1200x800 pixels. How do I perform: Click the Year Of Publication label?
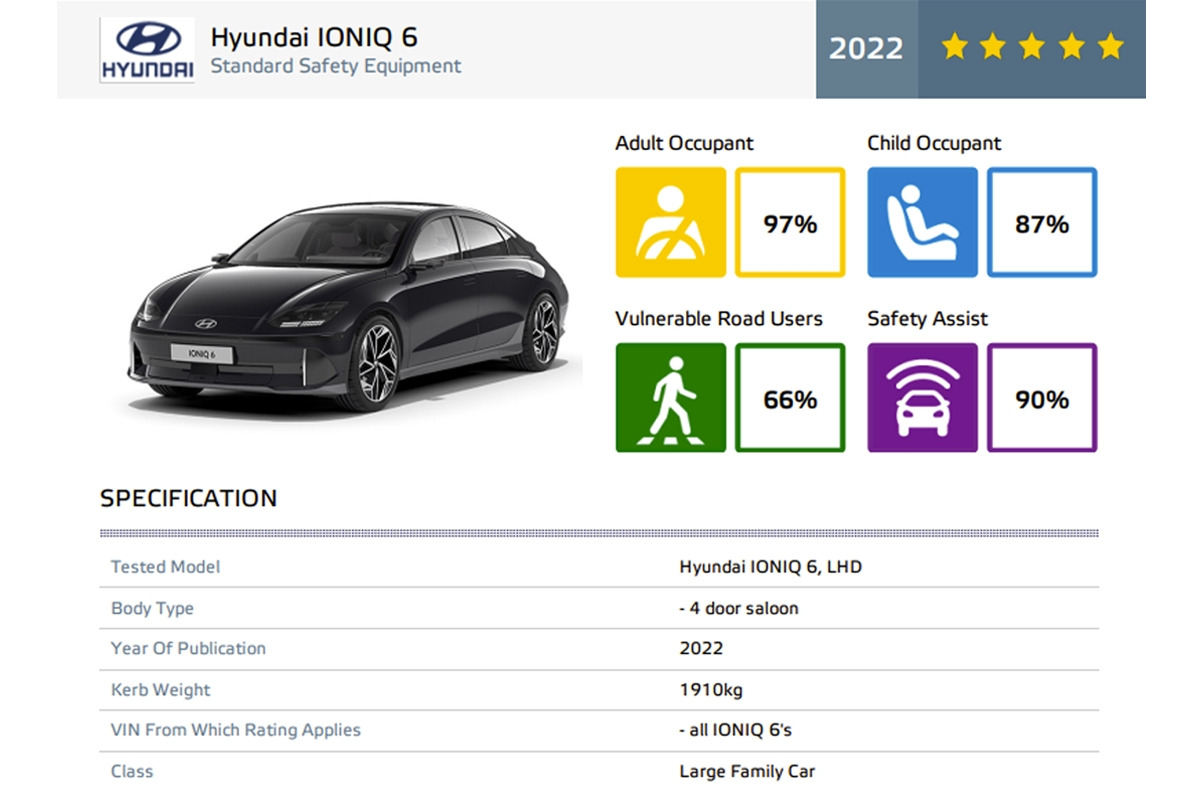[188, 648]
